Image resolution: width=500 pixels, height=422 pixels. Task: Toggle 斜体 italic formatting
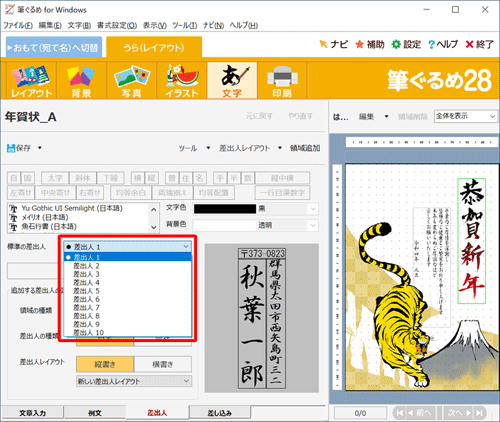(x=83, y=178)
